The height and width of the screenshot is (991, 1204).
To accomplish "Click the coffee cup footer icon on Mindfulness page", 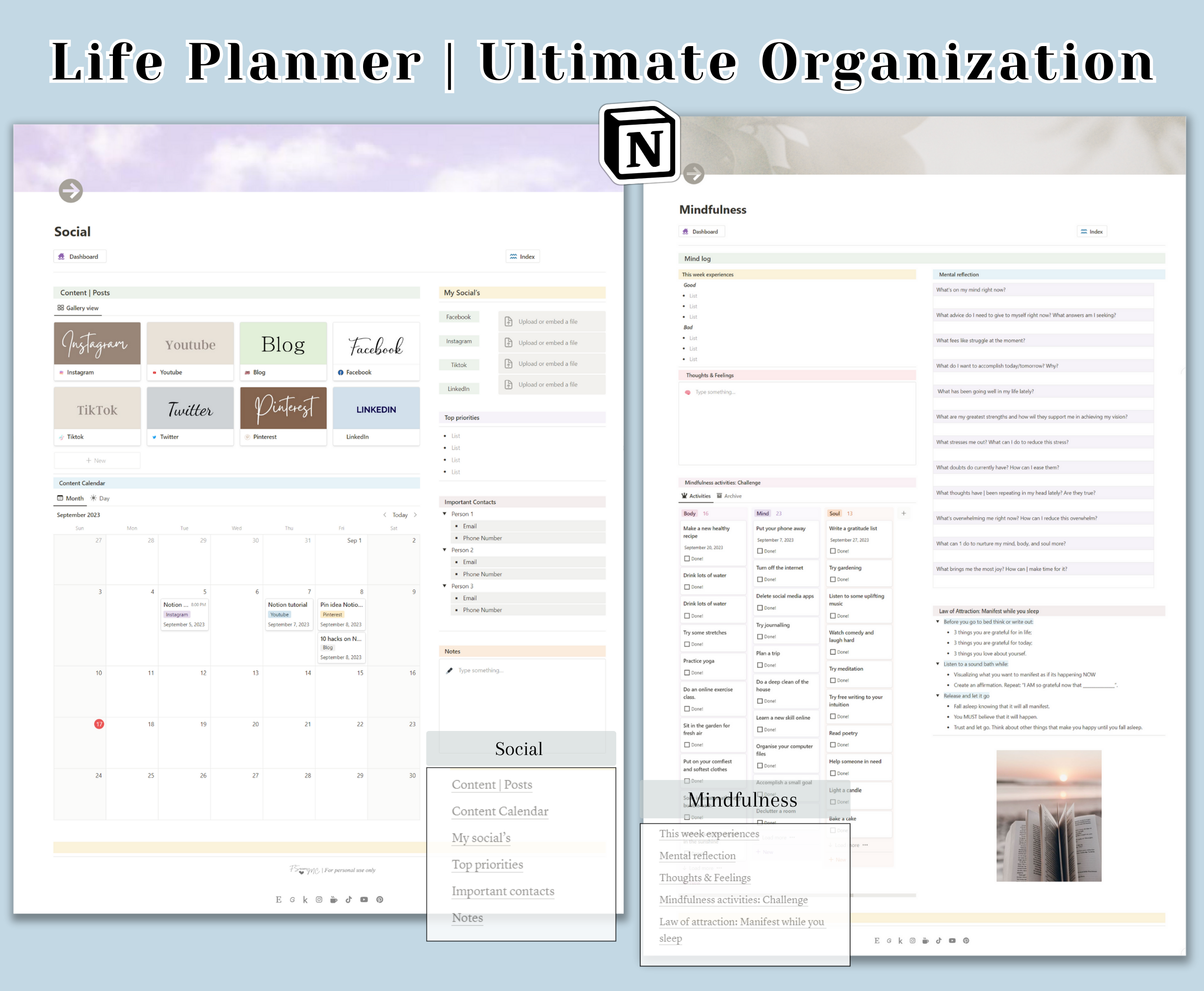I will pos(925,941).
